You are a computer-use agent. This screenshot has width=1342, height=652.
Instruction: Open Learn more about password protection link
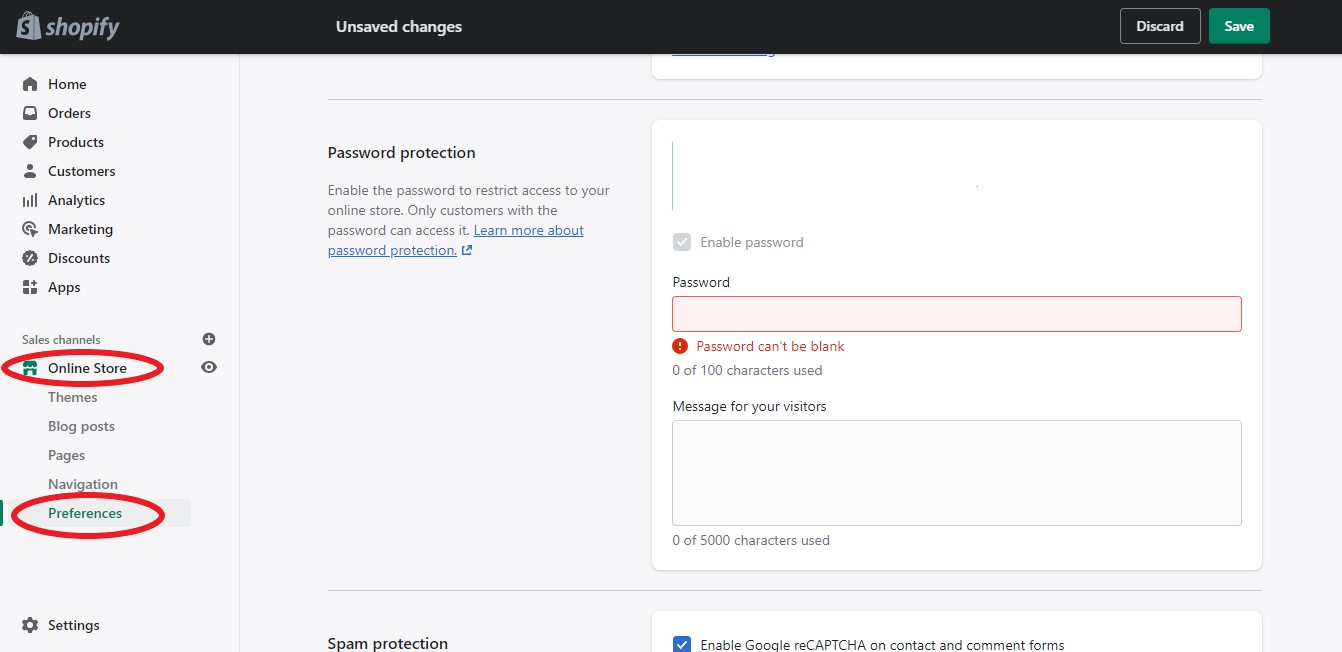click(528, 231)
